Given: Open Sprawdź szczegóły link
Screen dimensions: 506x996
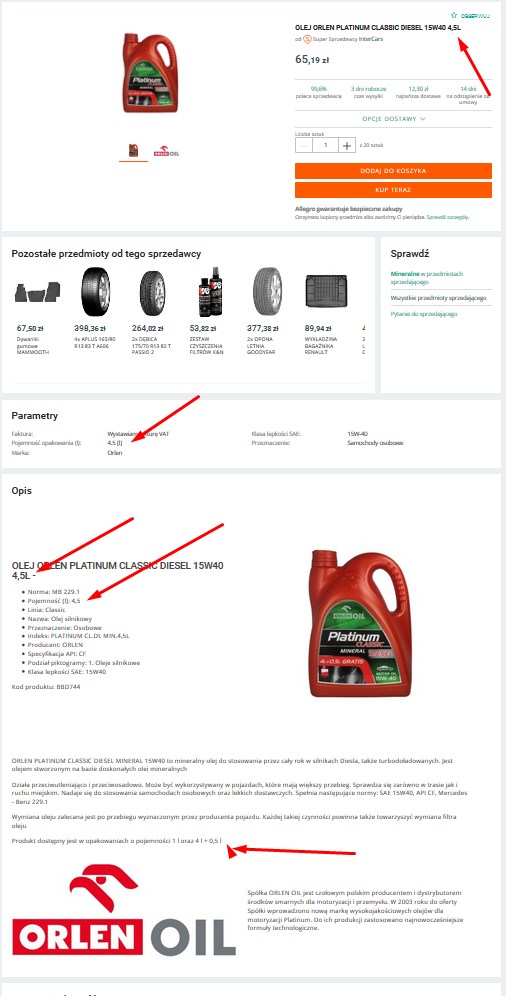Looking at the screenshot, I should pyautogui.click(x=448, y=217).
